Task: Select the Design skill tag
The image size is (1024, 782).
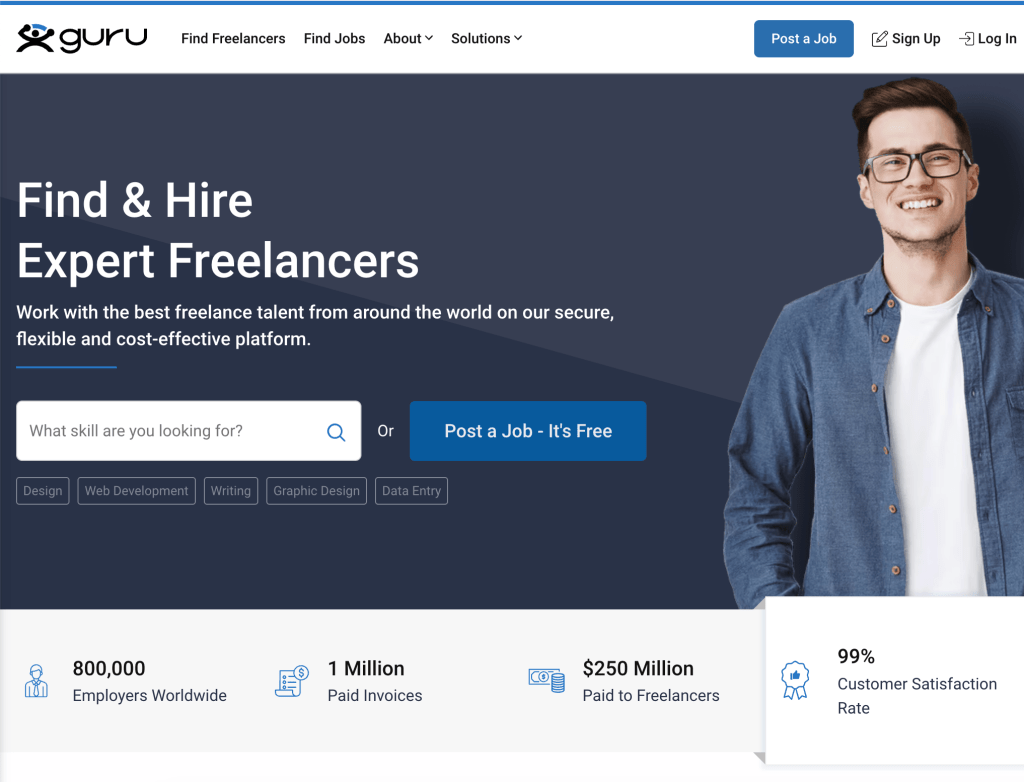Action: point(42,491)
